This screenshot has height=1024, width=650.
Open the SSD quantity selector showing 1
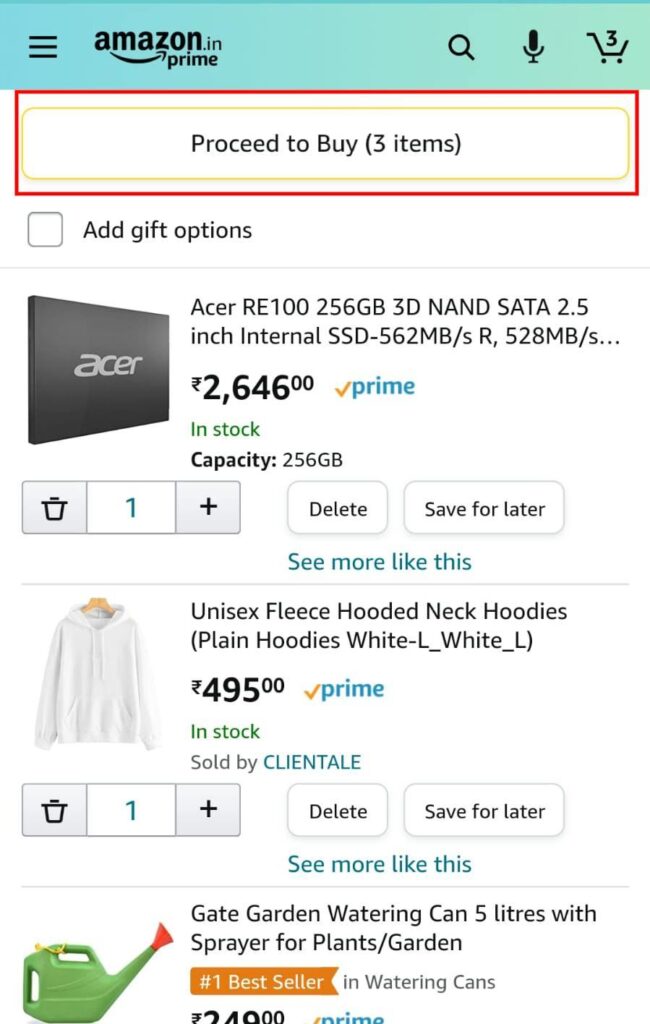131,507
